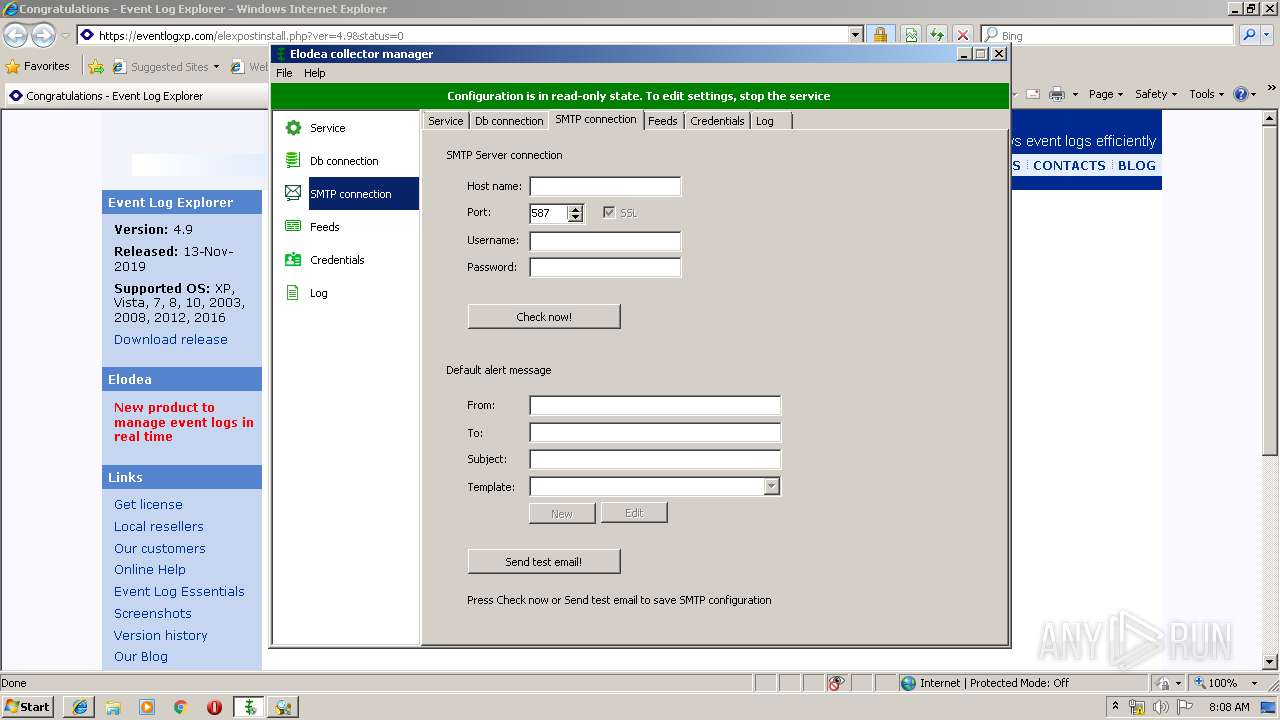This screenshot has width=1280, height=720.
Task: Open the Version history link
Action: [161, 635]
